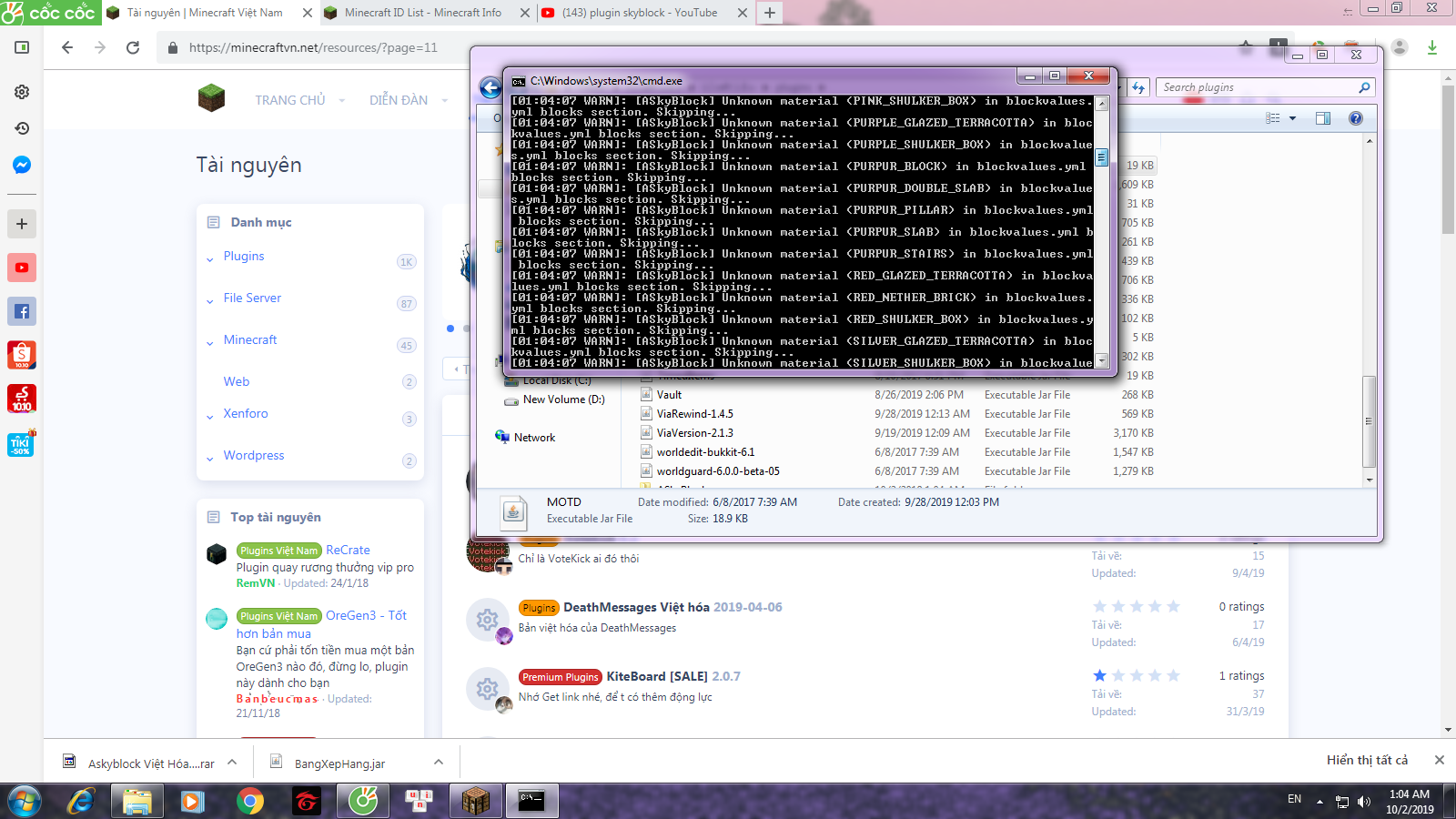Screen dimensions: 1456x819
Task: Reload the minecraftvn.net page
Action: click(133, 47)
